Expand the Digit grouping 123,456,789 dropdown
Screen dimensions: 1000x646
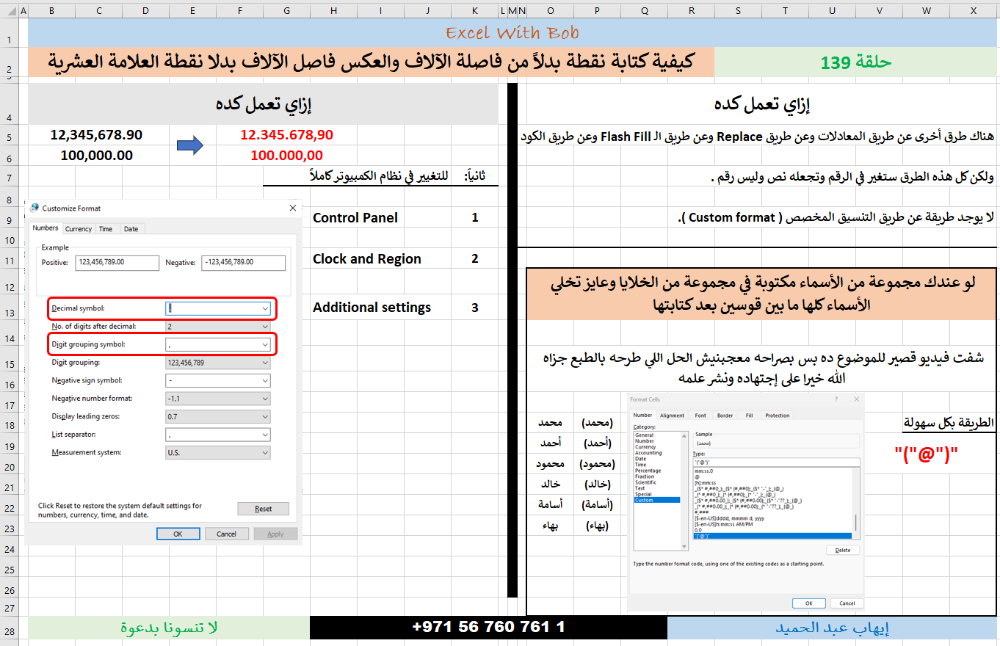click(265, 363)
